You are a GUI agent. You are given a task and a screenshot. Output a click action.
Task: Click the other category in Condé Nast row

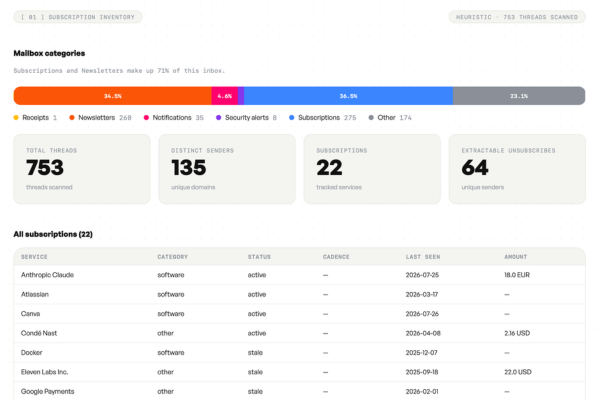point(165,333)
